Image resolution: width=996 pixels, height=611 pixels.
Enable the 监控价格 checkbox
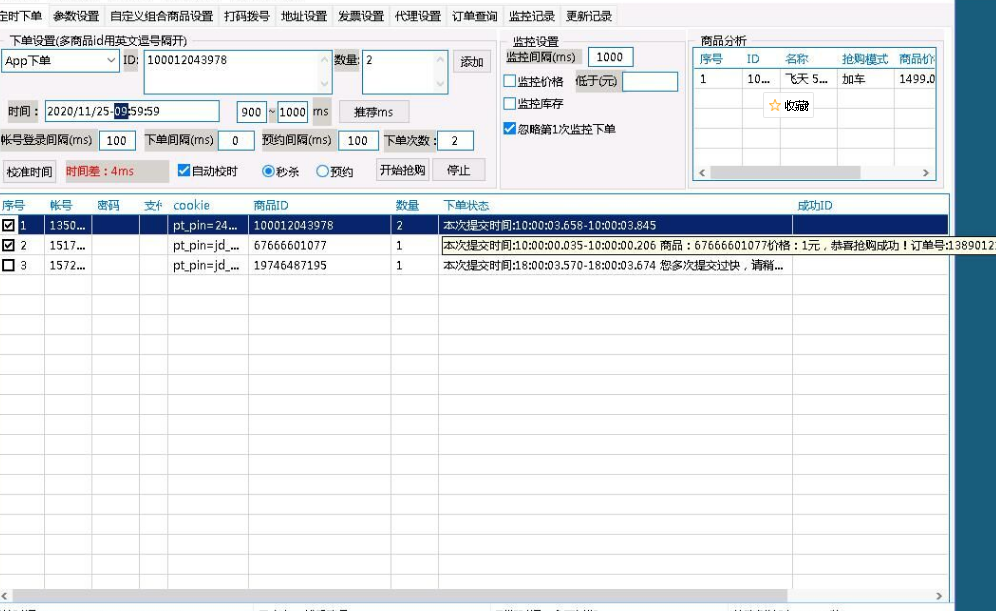pos(509,81)
